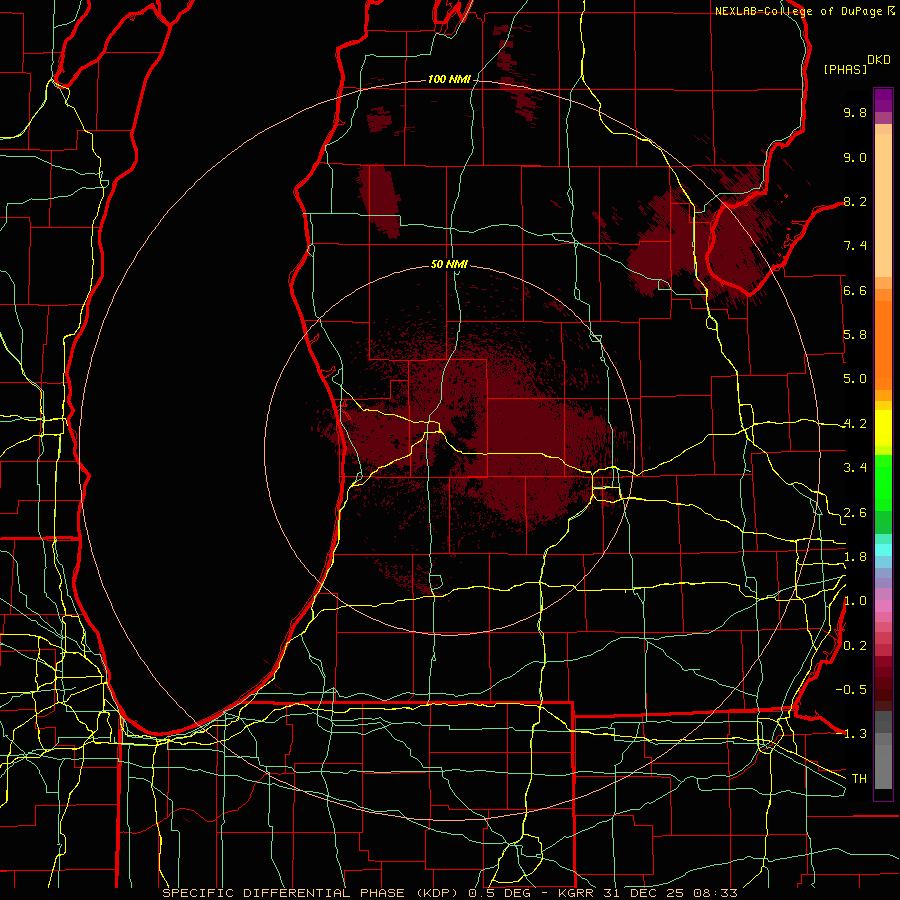Click the -0.5 scale value

coord(851,690)
